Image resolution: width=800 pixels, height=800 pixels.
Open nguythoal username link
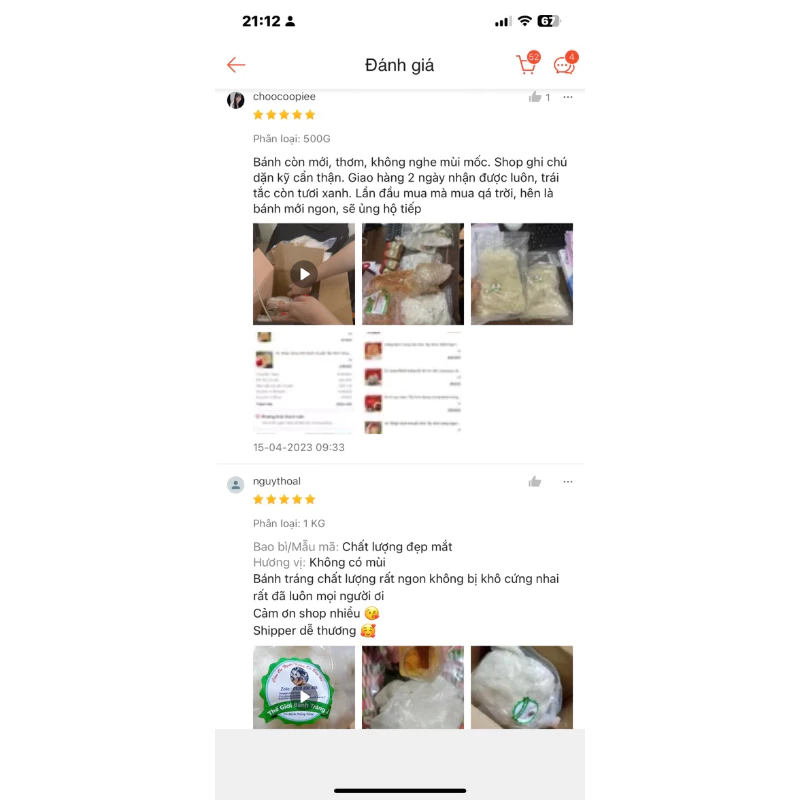coord(277,481)
